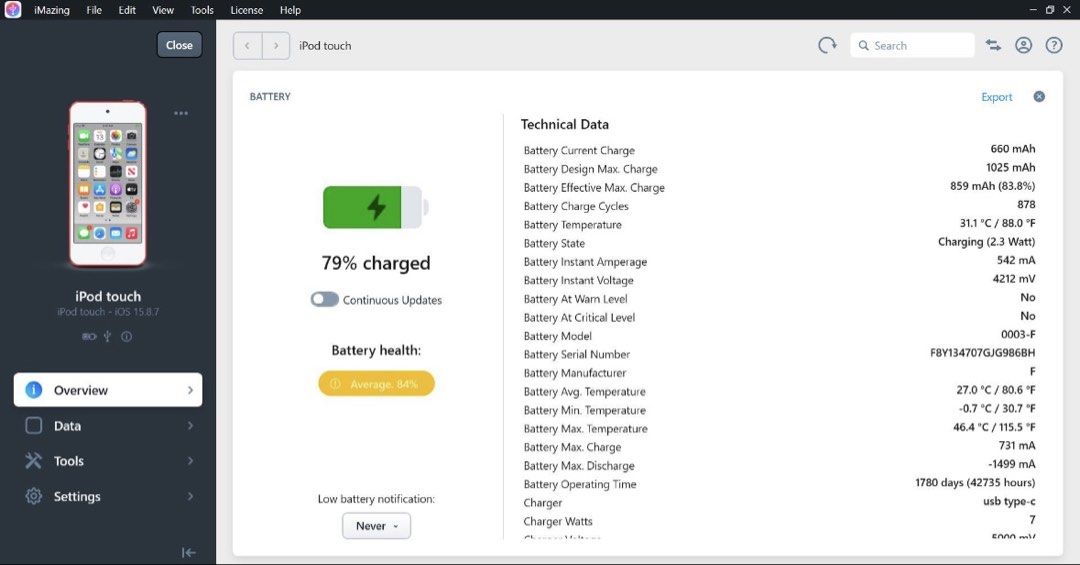Click the iPod touch breadcrumb title
Screen dimensions: 1080x565
325,45
